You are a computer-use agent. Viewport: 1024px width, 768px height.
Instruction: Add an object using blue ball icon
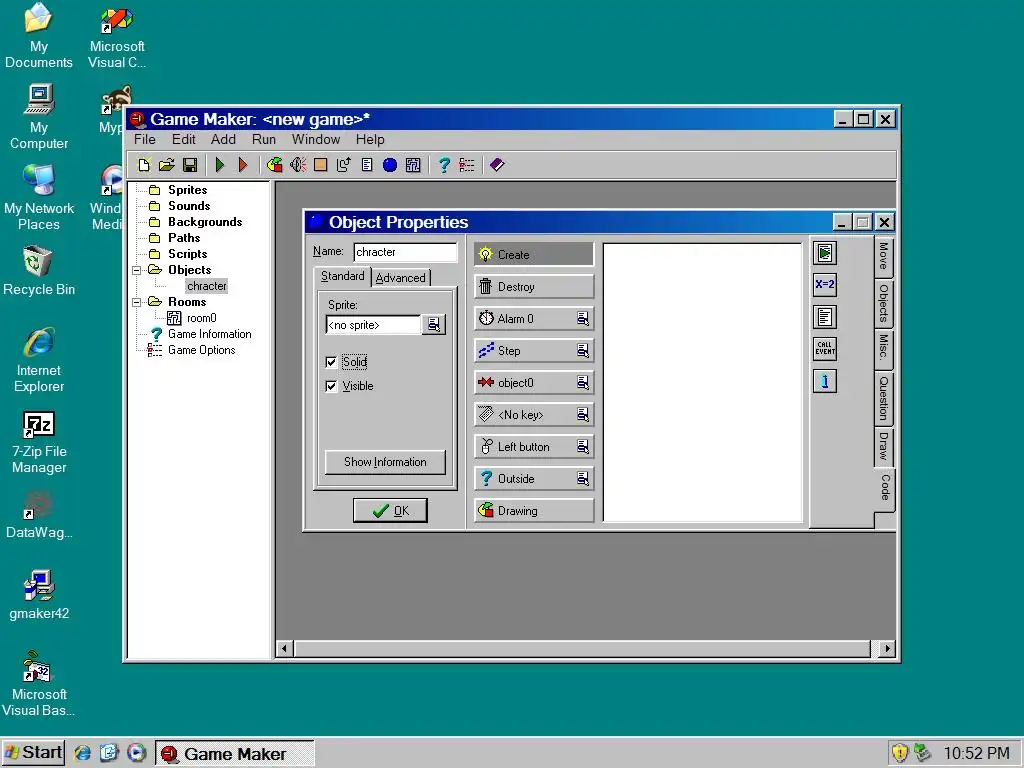tap(390, 165)
